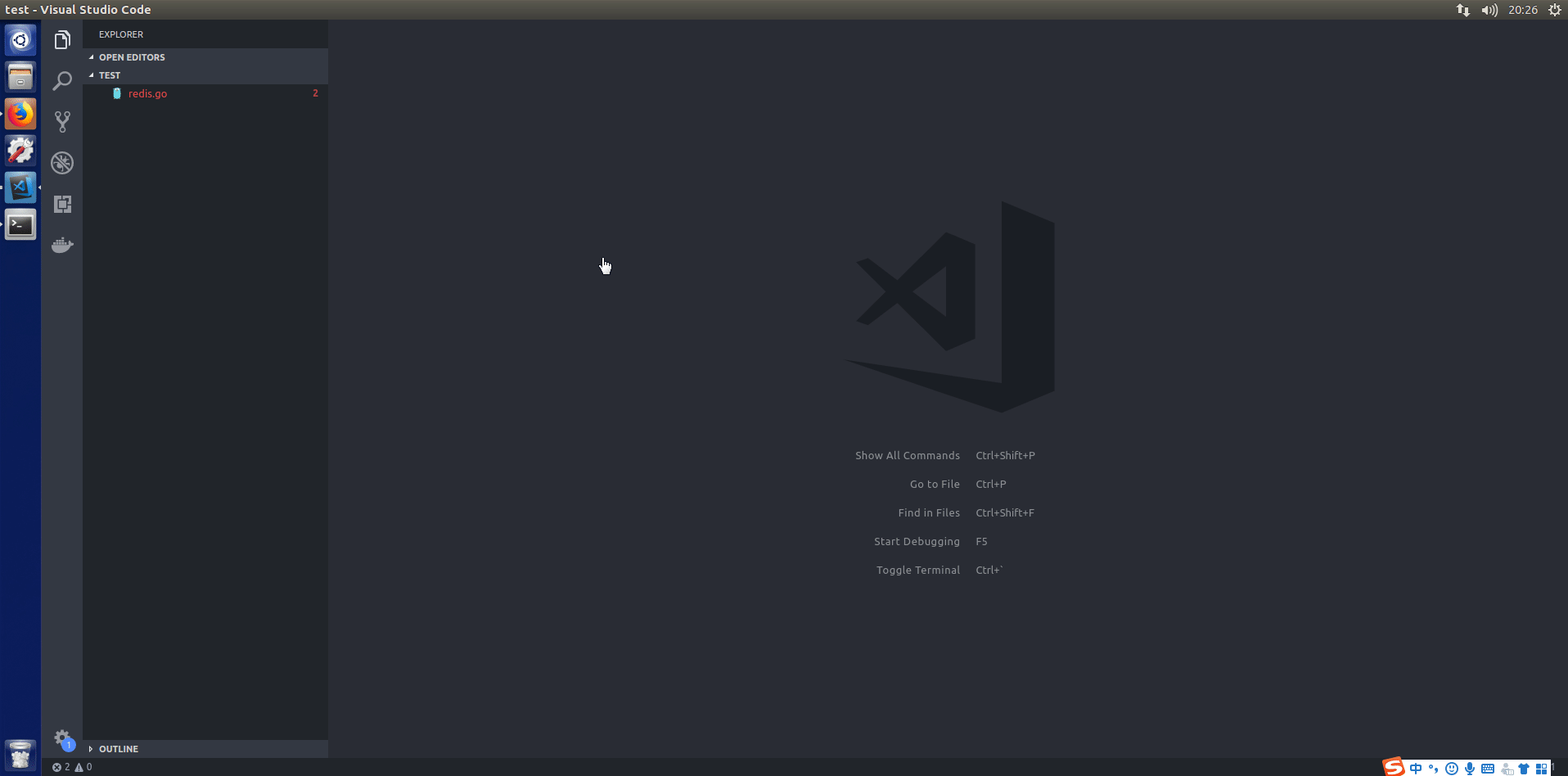Open the Debug view icon

click(62, 162)
